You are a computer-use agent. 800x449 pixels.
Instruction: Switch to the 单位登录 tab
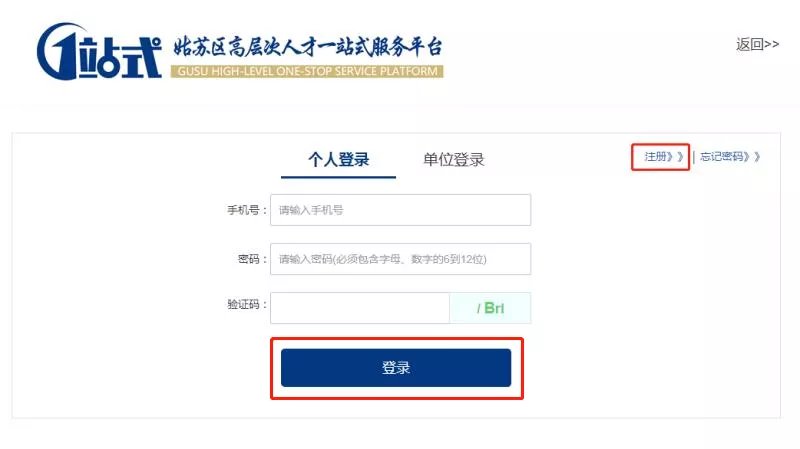(454, 160)
